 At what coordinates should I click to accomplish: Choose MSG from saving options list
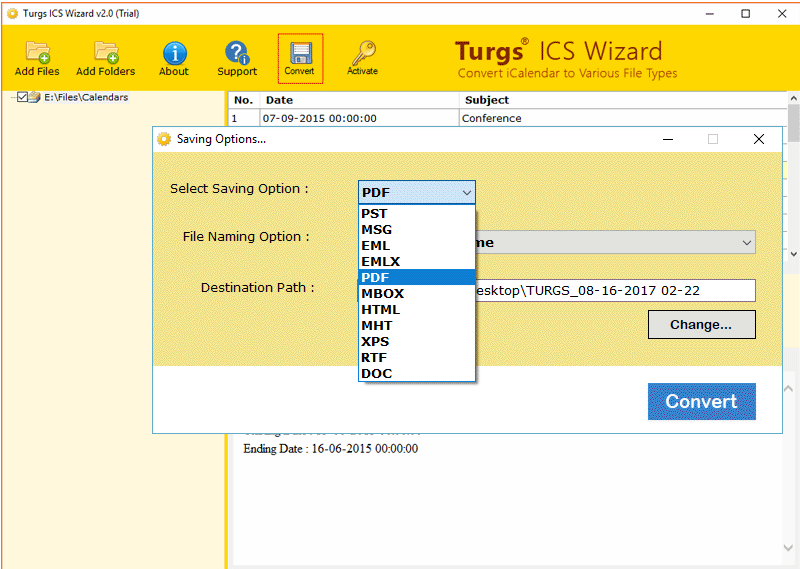417,230
